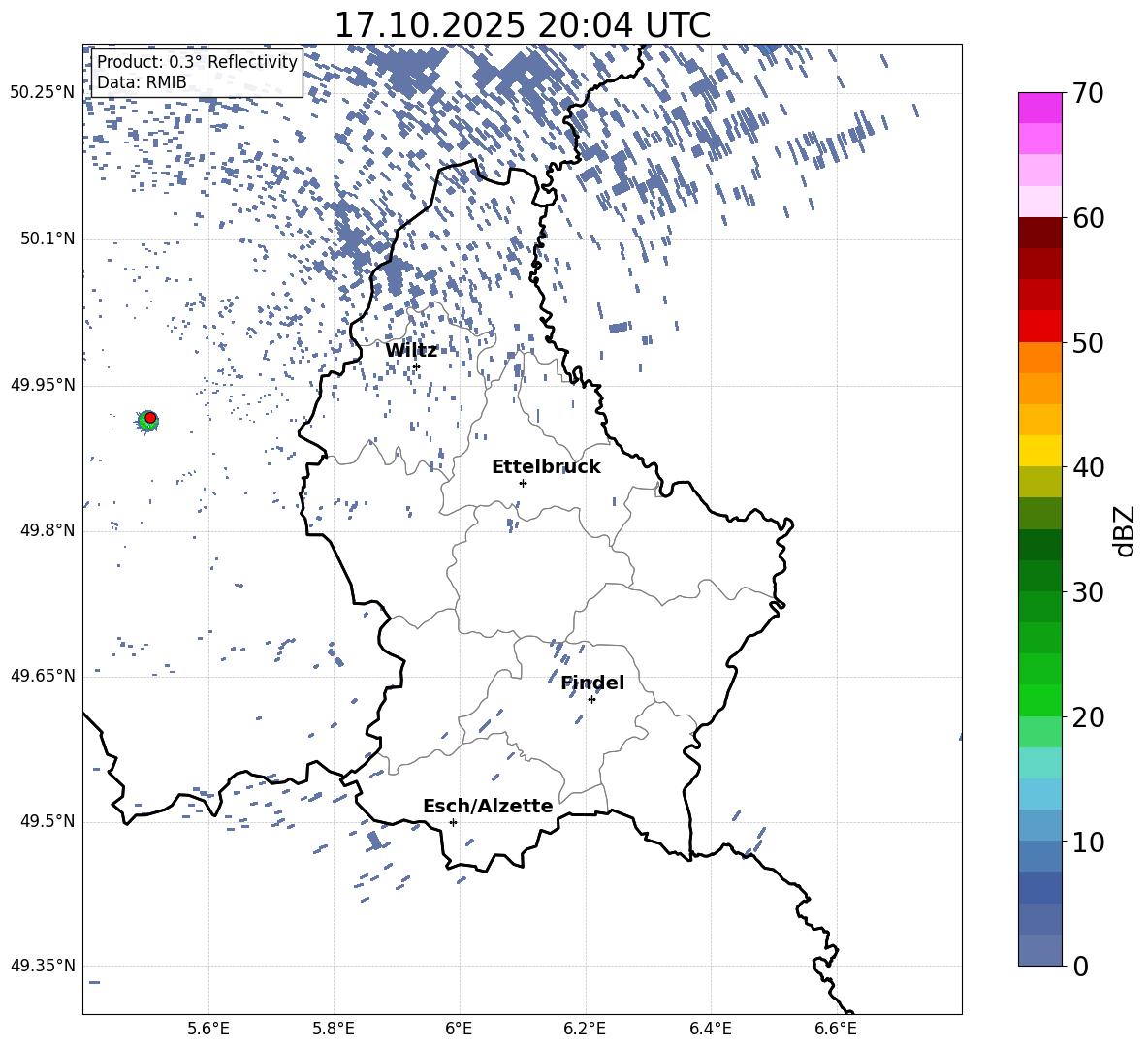Click the 6.2°E longitude tick label

(x=585, y=1029)
